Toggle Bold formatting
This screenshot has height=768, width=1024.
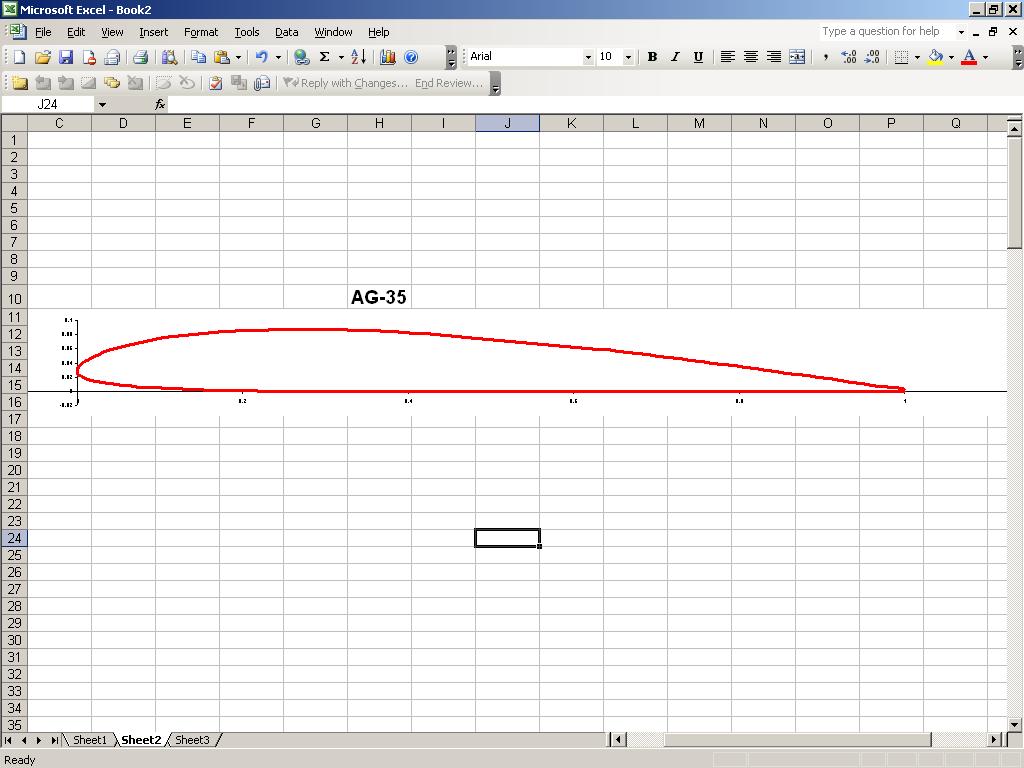click(652, 57)
